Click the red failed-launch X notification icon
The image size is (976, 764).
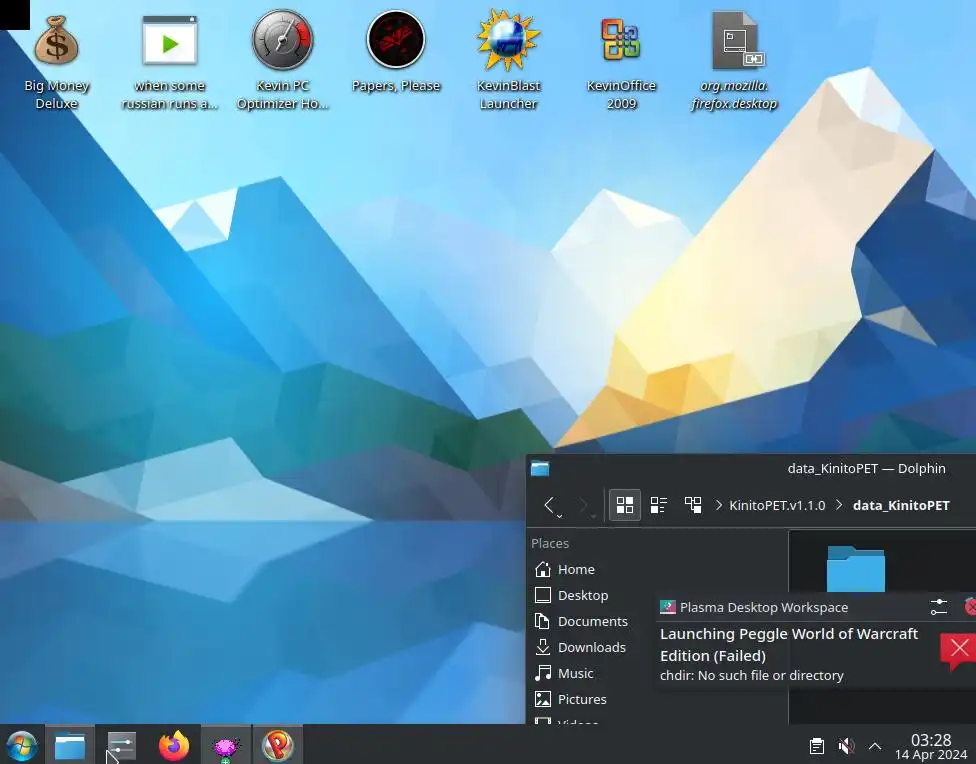point(959,650)
